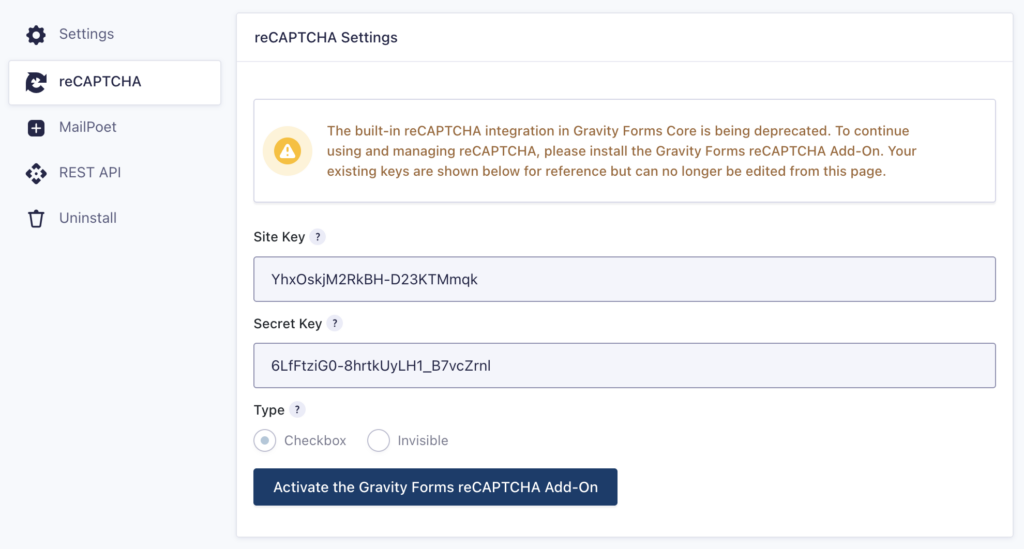The width and height of the screenshot is (1024, 549).
Task: Select the Checkbox radio option
Action: click(264, 441)
